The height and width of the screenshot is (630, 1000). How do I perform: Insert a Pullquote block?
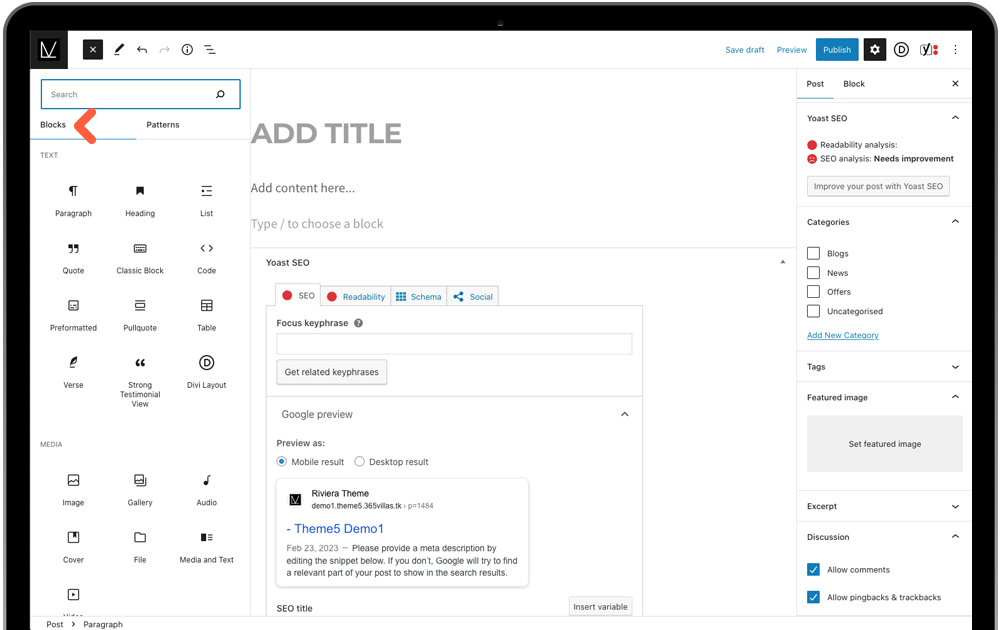click(x=140, y=315)
